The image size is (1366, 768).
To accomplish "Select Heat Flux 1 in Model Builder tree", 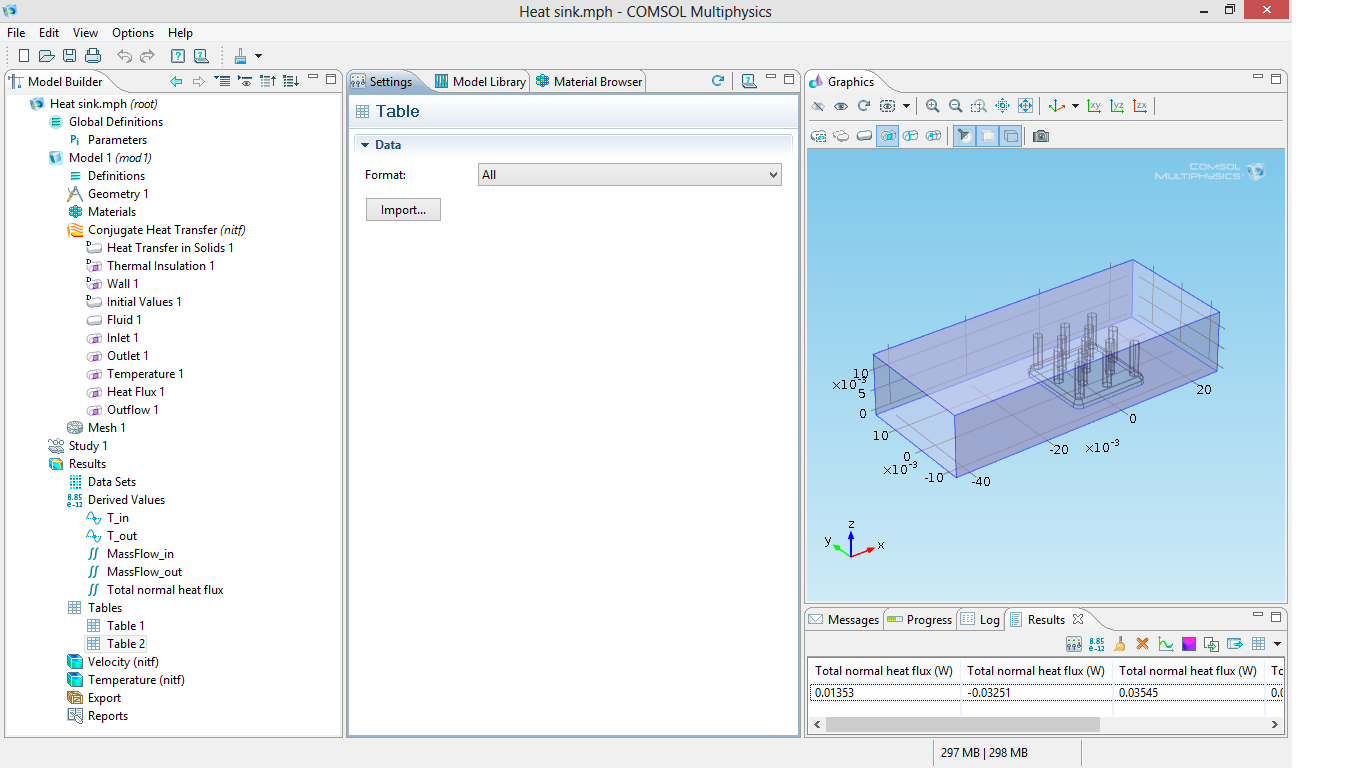I will (x=135, y=392).
